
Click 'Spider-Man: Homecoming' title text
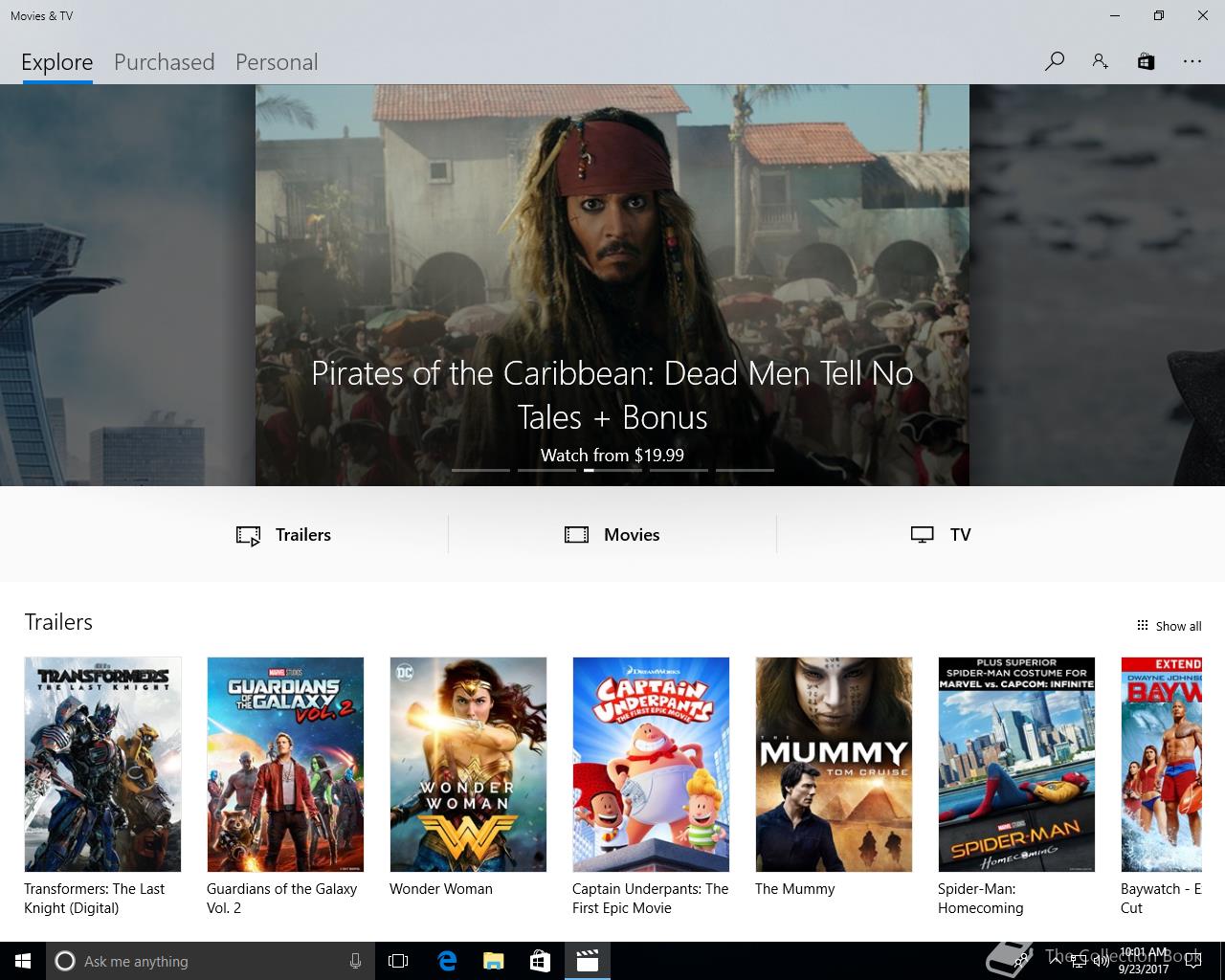(981, 899)
